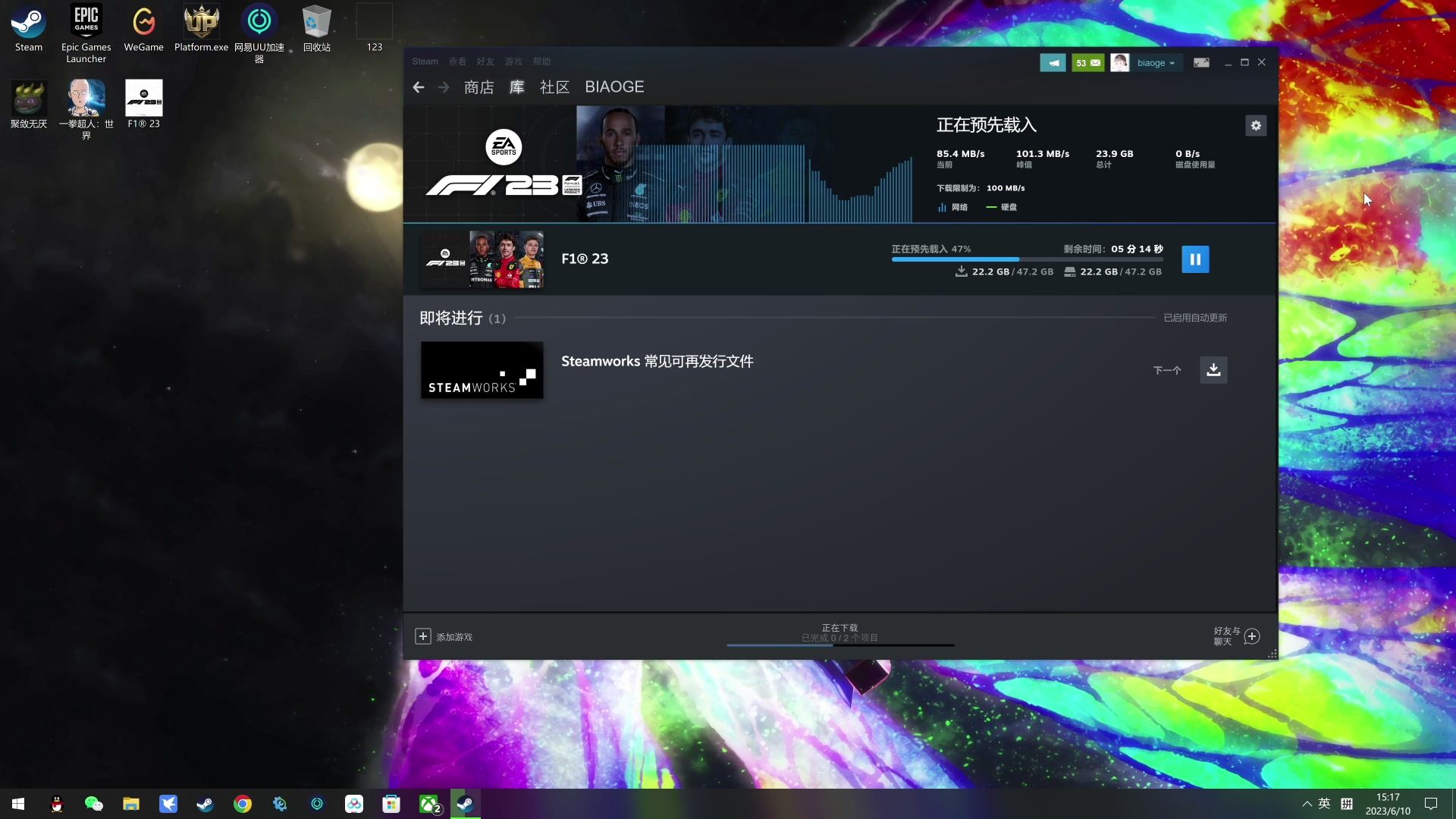Viewport: 1456px width, 819px height.
Task: Show hidden system tray icons
Action: pos(1307,804)
